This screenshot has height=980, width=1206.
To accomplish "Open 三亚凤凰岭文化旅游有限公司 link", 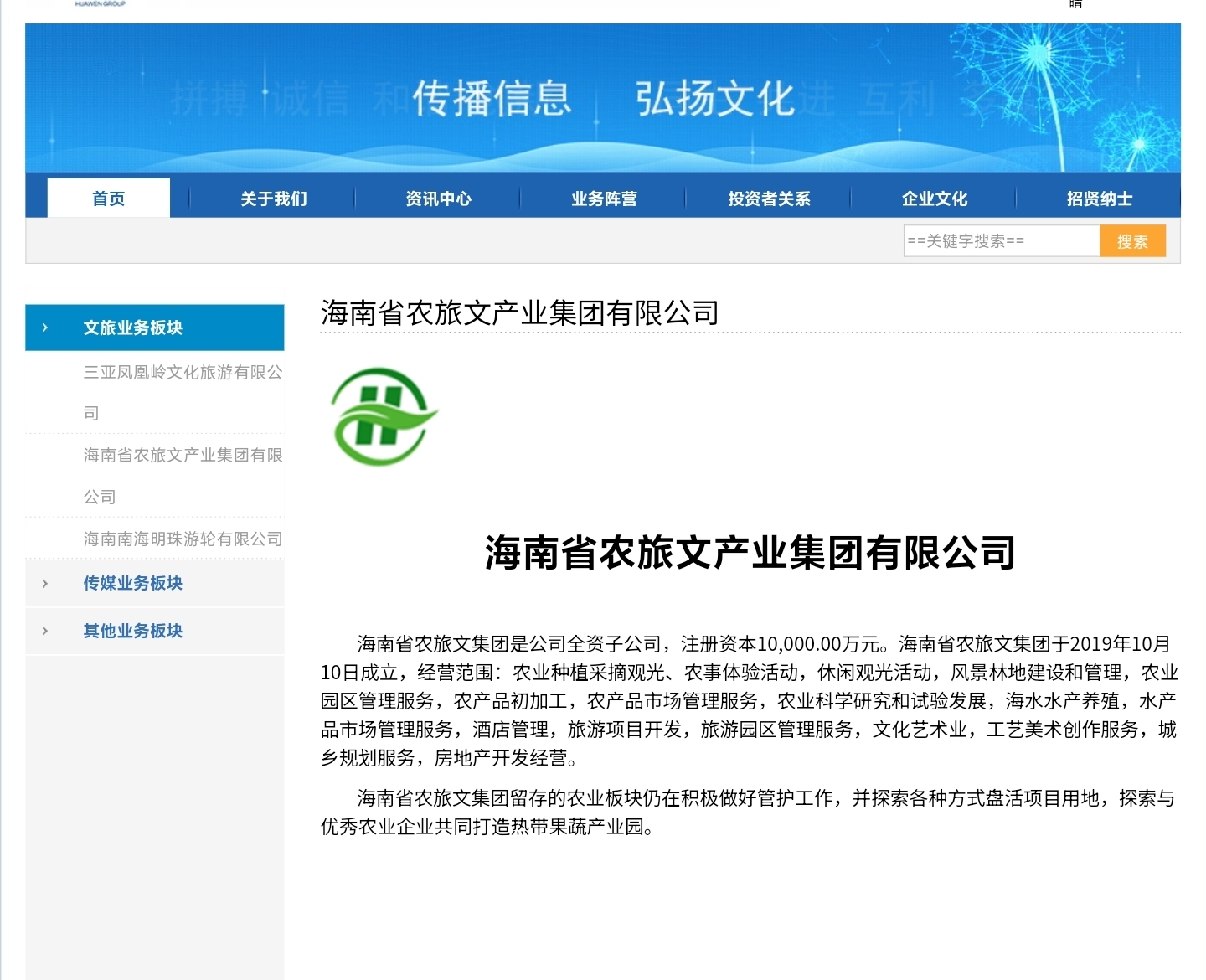I will tap(183, 392).
